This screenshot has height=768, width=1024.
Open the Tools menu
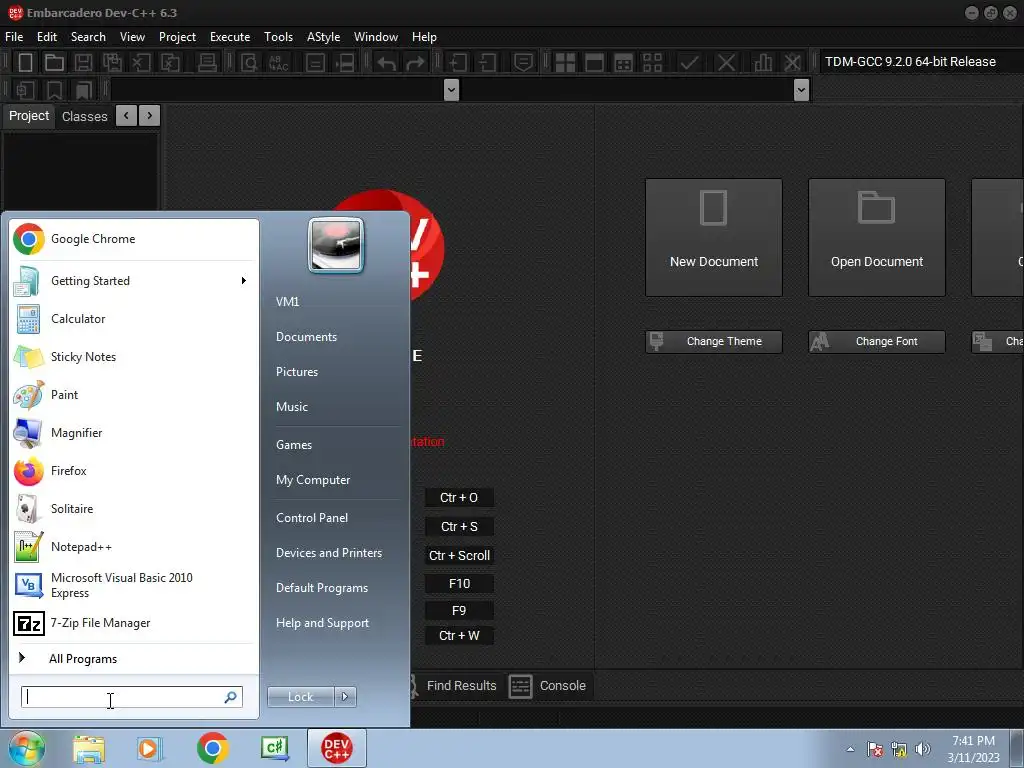[x=278, y=37]
